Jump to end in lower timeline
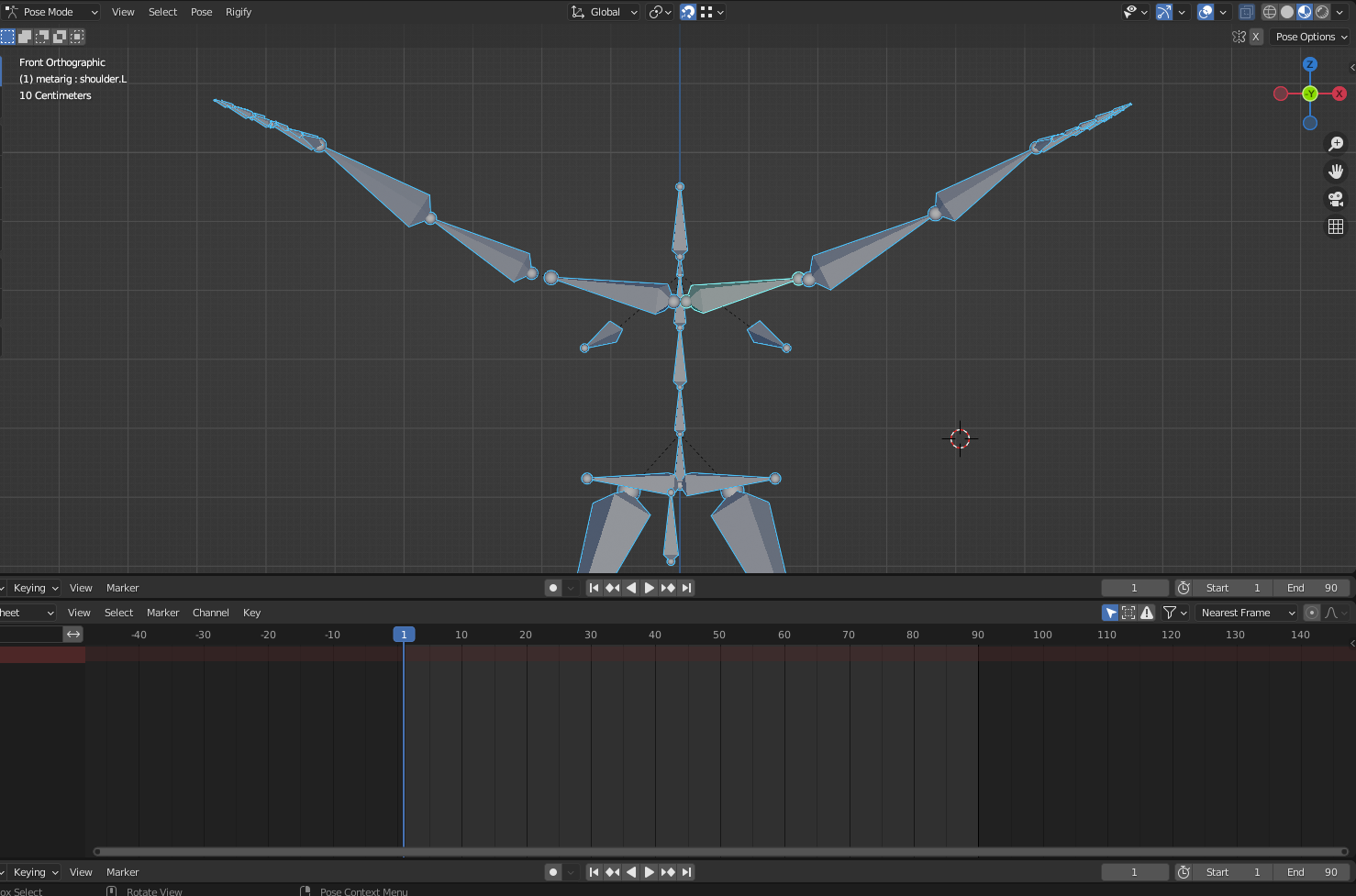The image size is (1356, 896). (685, 872)
